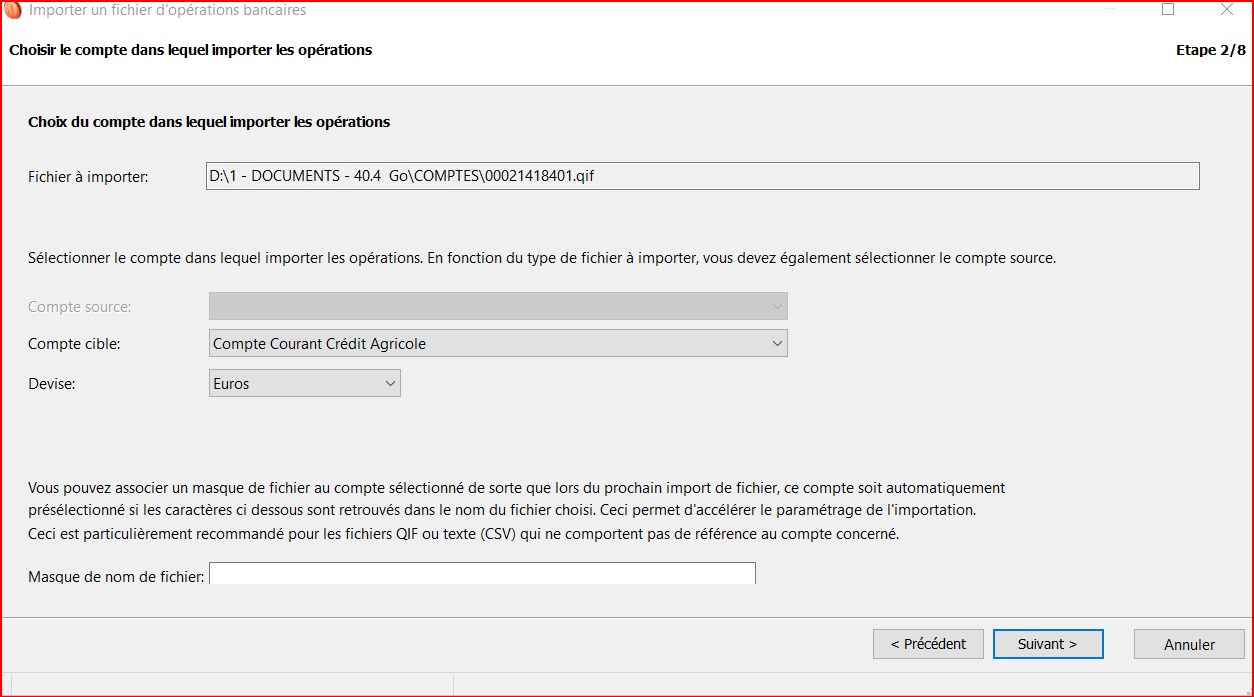Click the window title Importer un fichier d'opérations bancaires
Viewport: 1254px width, 697px height.
168,10
